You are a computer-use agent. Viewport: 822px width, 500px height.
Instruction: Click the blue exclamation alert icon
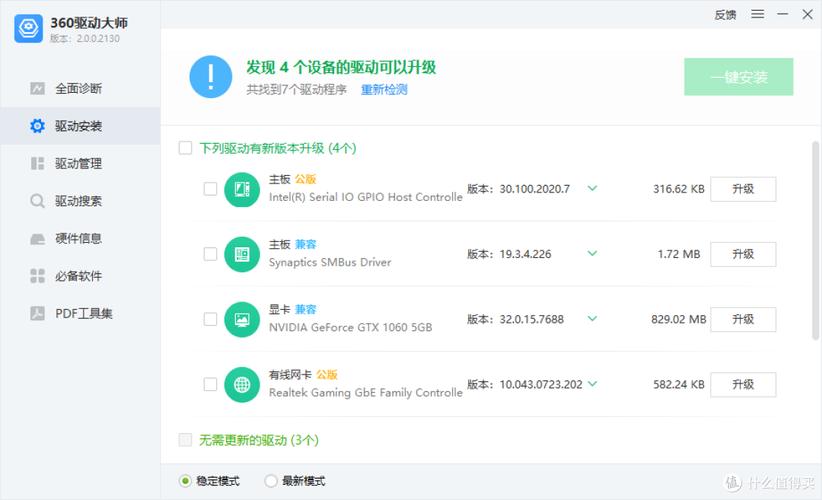coord(211,77)
